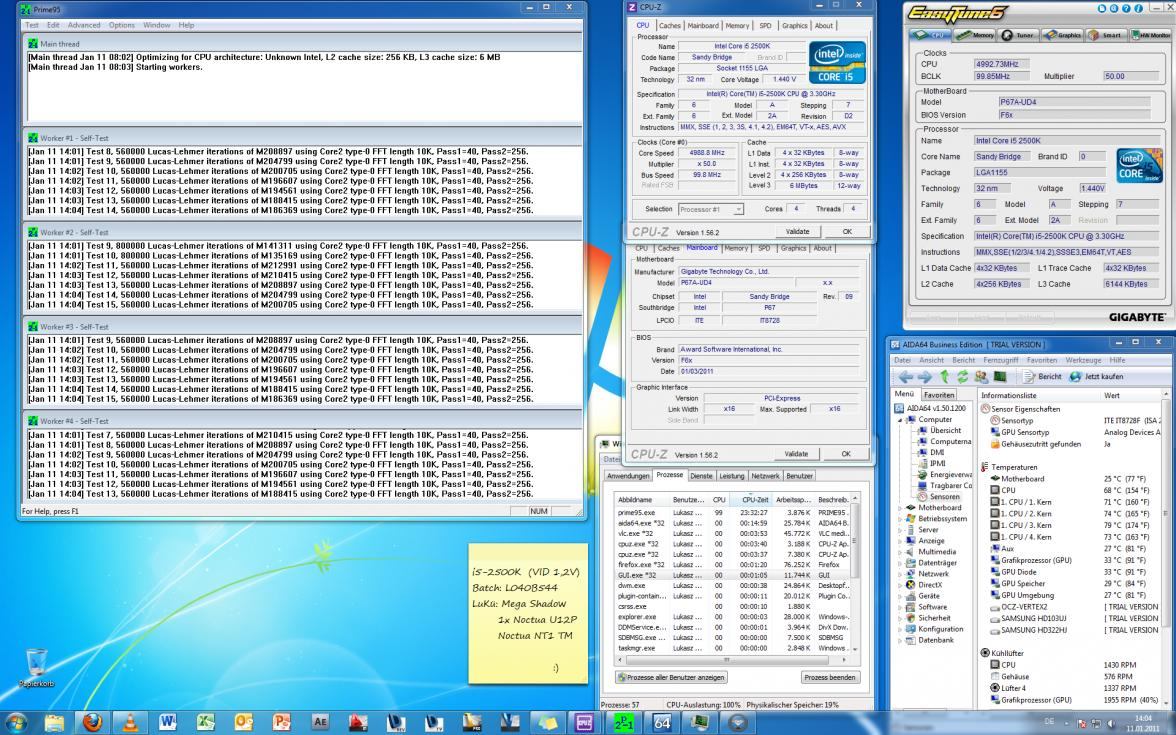Image resolution: width=1176 pixels, height=735 pixels.
Task: Expand the DirectX node in AIDA64 tree
Action: point(900,585)
